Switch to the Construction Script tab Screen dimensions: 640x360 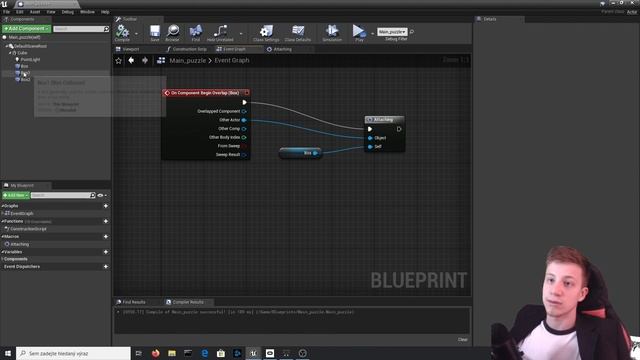click(189, 49)
